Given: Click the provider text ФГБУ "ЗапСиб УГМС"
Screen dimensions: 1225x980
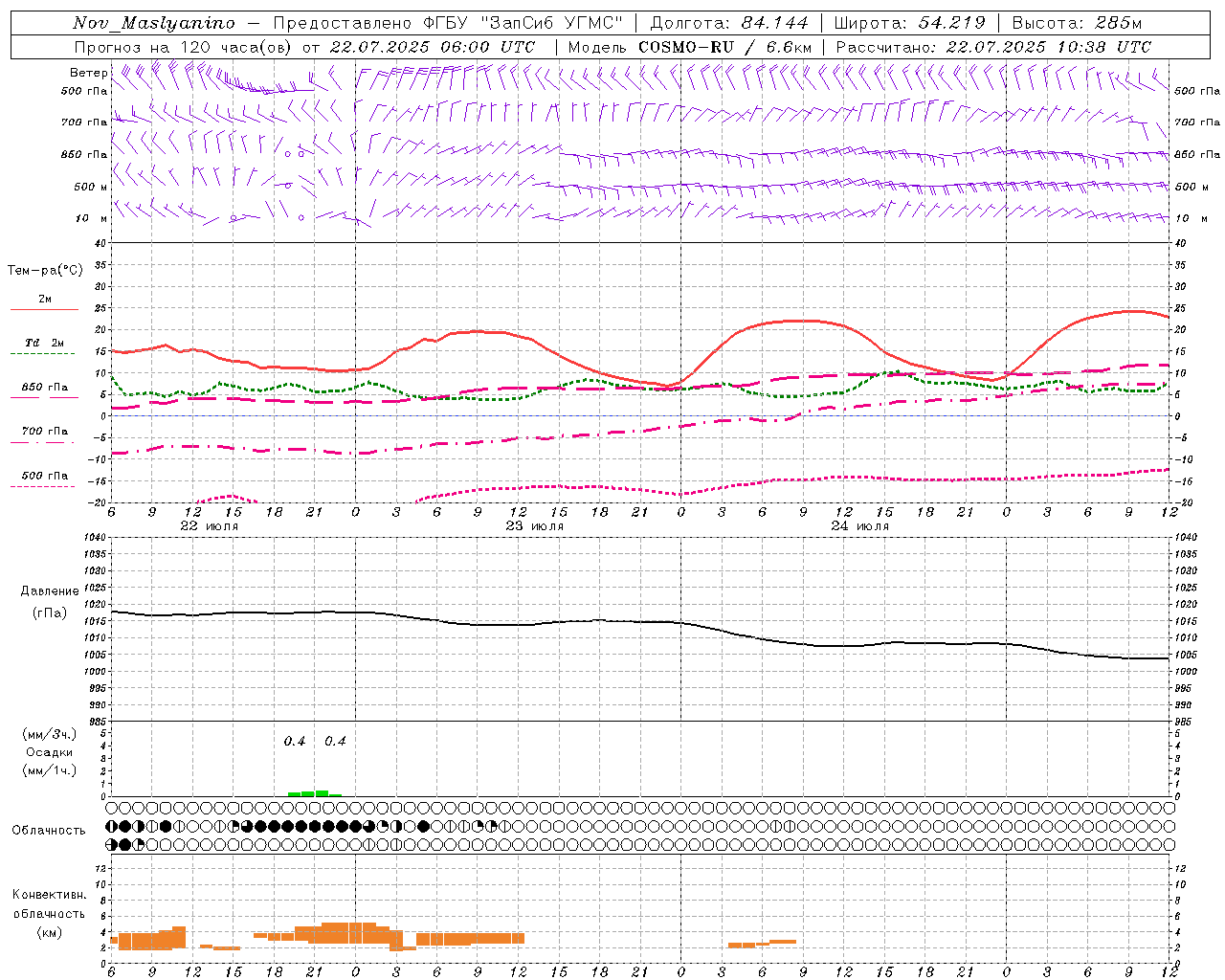Looking at the screenshot, I should [x=523, y=23].
